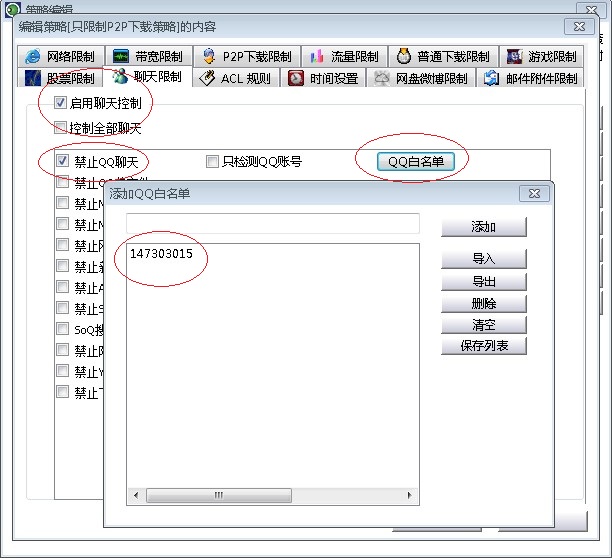Uncheck the 禁止QQ聊天 checkbox
This screenshot has width=612, height=558.
click(x=62, y=160)
